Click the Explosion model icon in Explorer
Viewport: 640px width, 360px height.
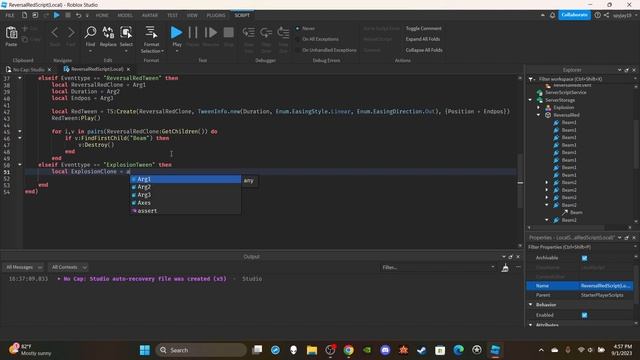548,107
